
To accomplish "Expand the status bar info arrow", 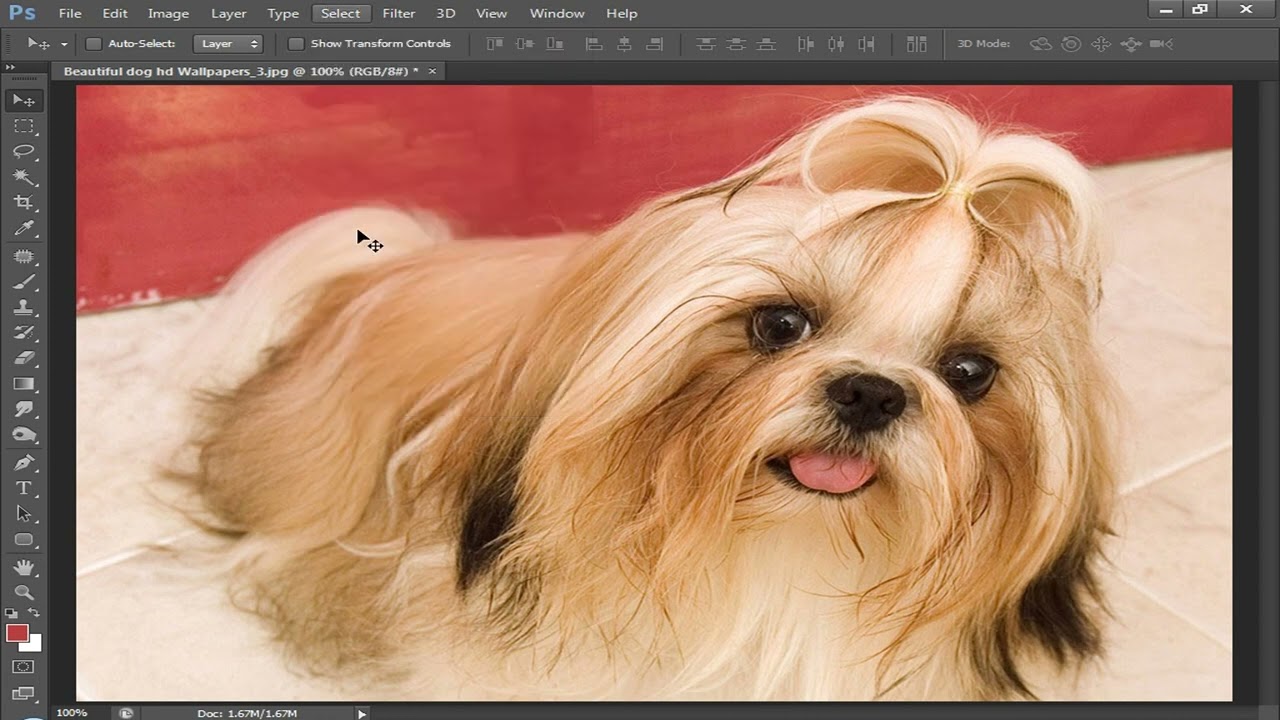I will pyautogui.click(x=362, y=713).
